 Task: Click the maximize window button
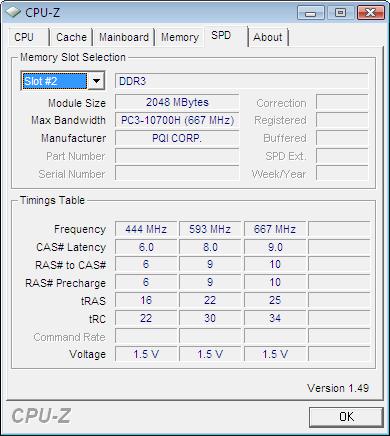coord(340,13)
